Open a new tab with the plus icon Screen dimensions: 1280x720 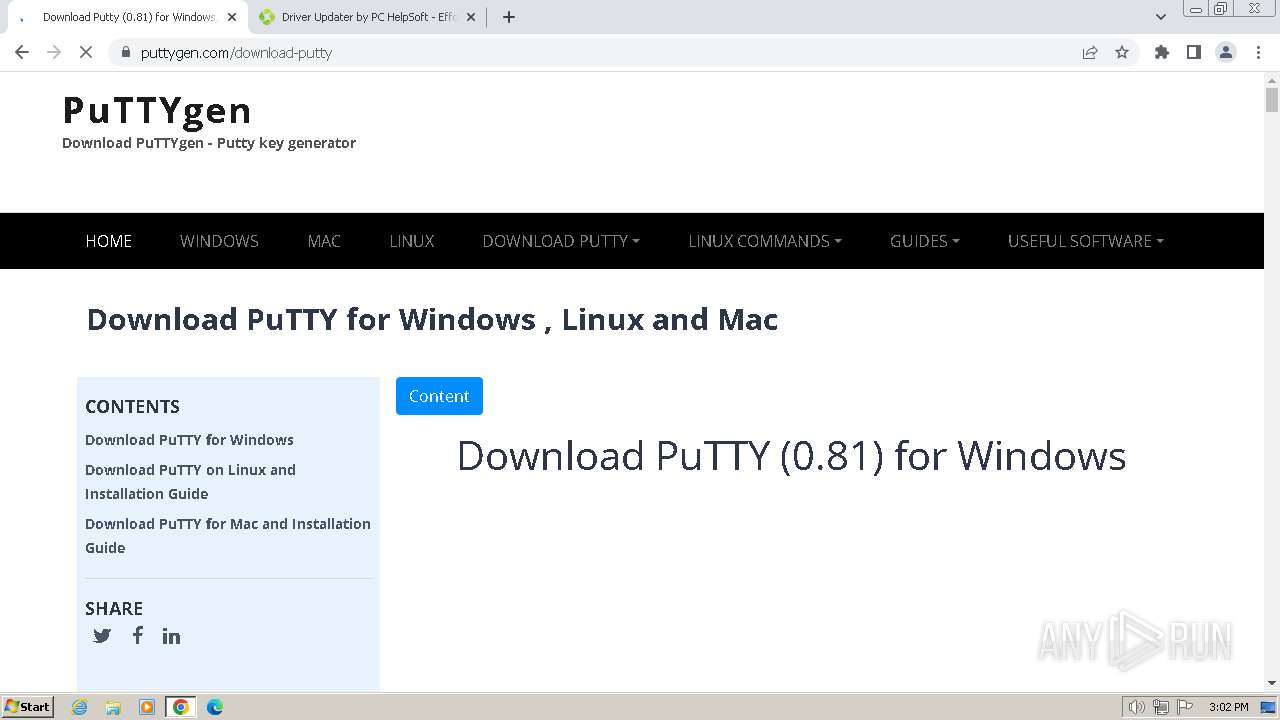coord(508,17)
